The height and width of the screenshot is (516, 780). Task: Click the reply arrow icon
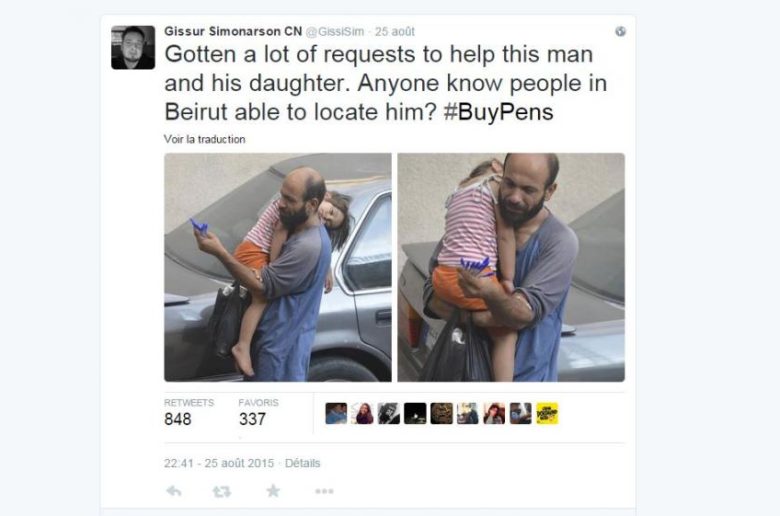174,492
